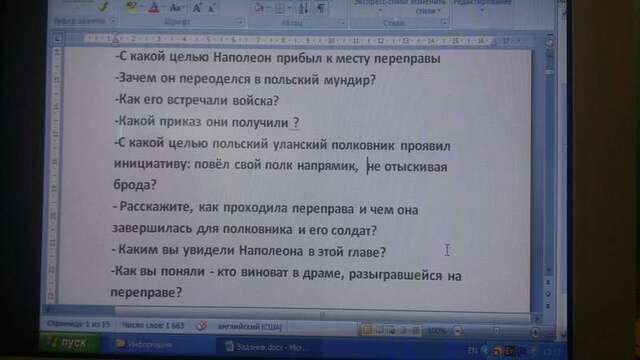Click the word count in status bar
Viewport: 640px width, 360px height.
point(153,325)
